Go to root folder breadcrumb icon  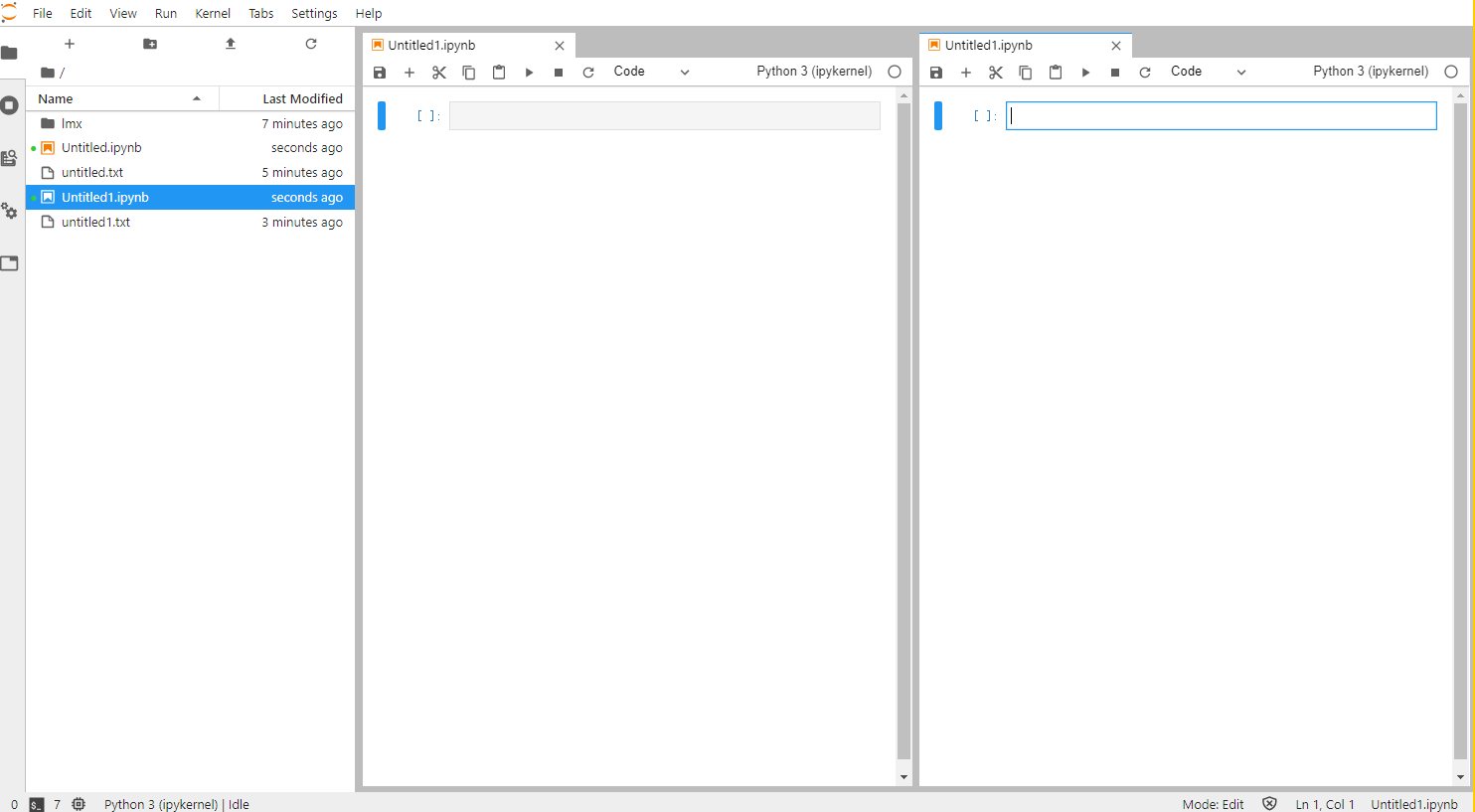tap(47, 73)
